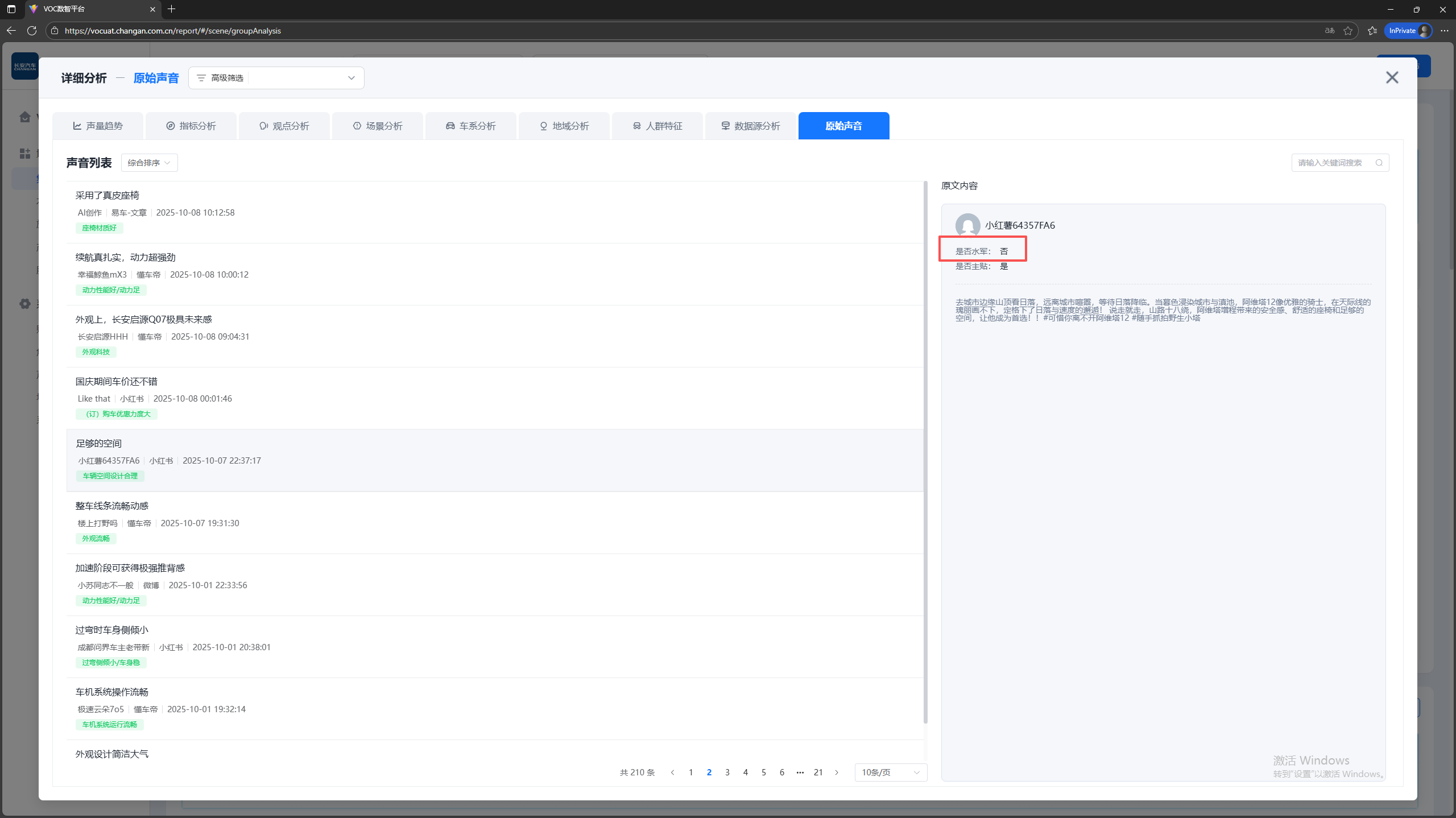Switch to the 车系分析 tab
This screenshot has width=1456, height=818.
tap(470, 126)
